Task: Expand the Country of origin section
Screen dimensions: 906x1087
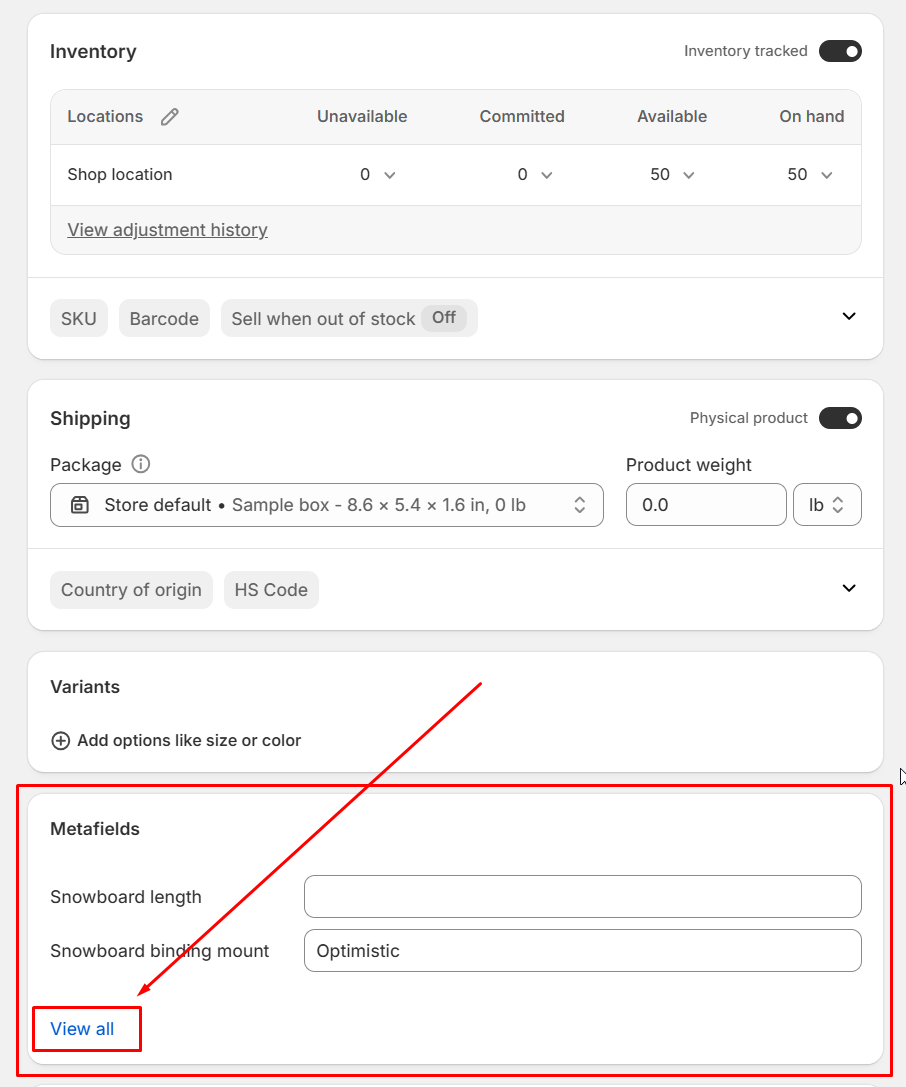Action: (x=849, y=588)
